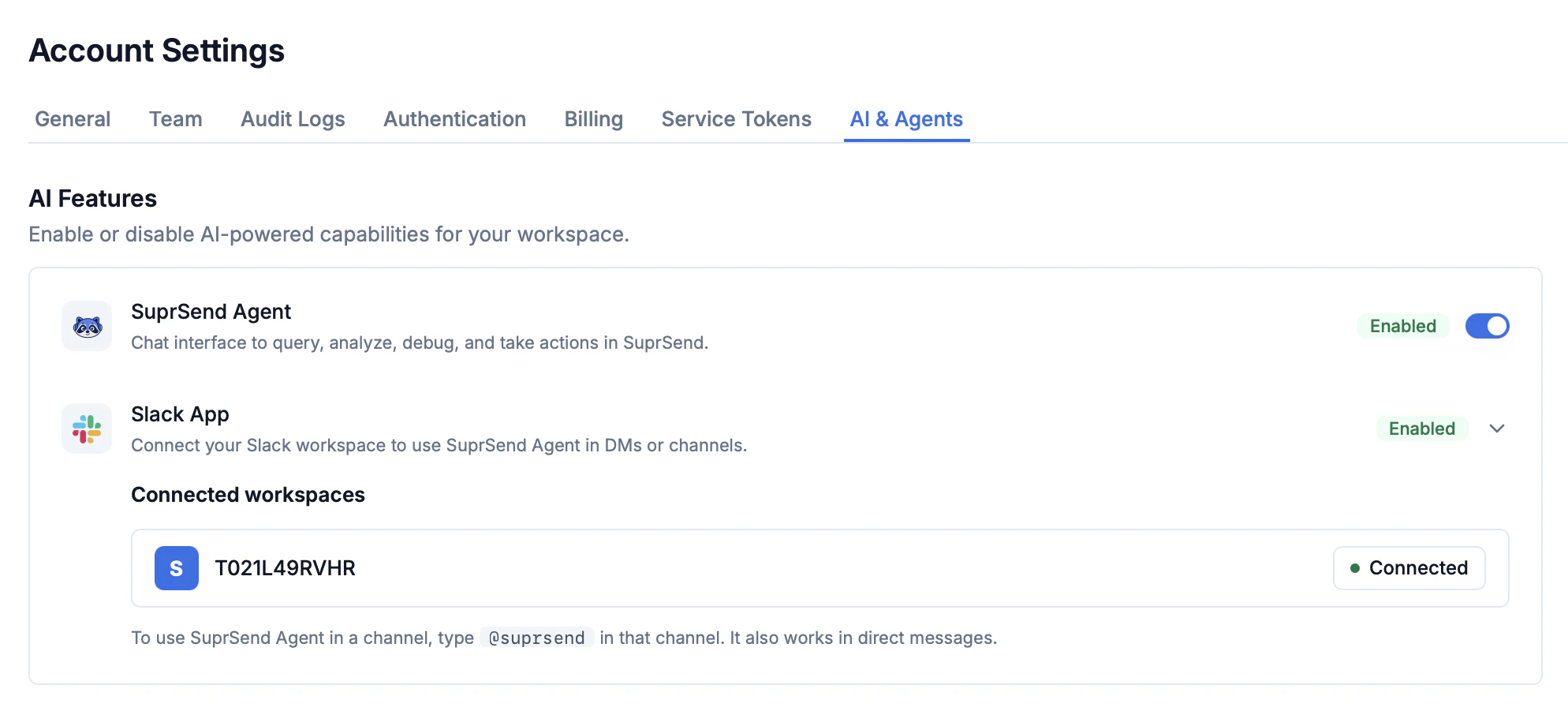Click the Slack App title

point(180,414)
